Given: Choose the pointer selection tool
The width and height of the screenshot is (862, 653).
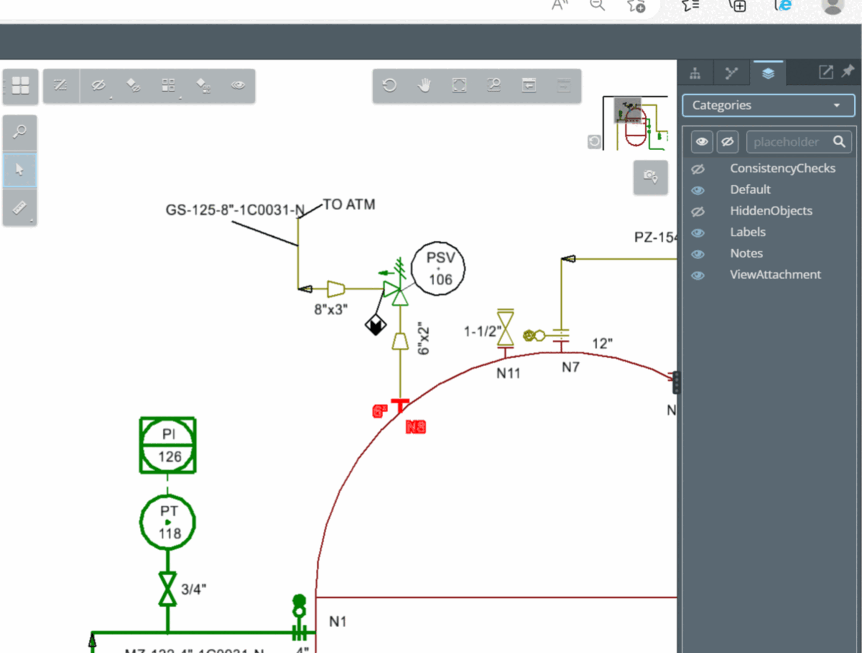Looking at the screenshot, I should point(19,170).
